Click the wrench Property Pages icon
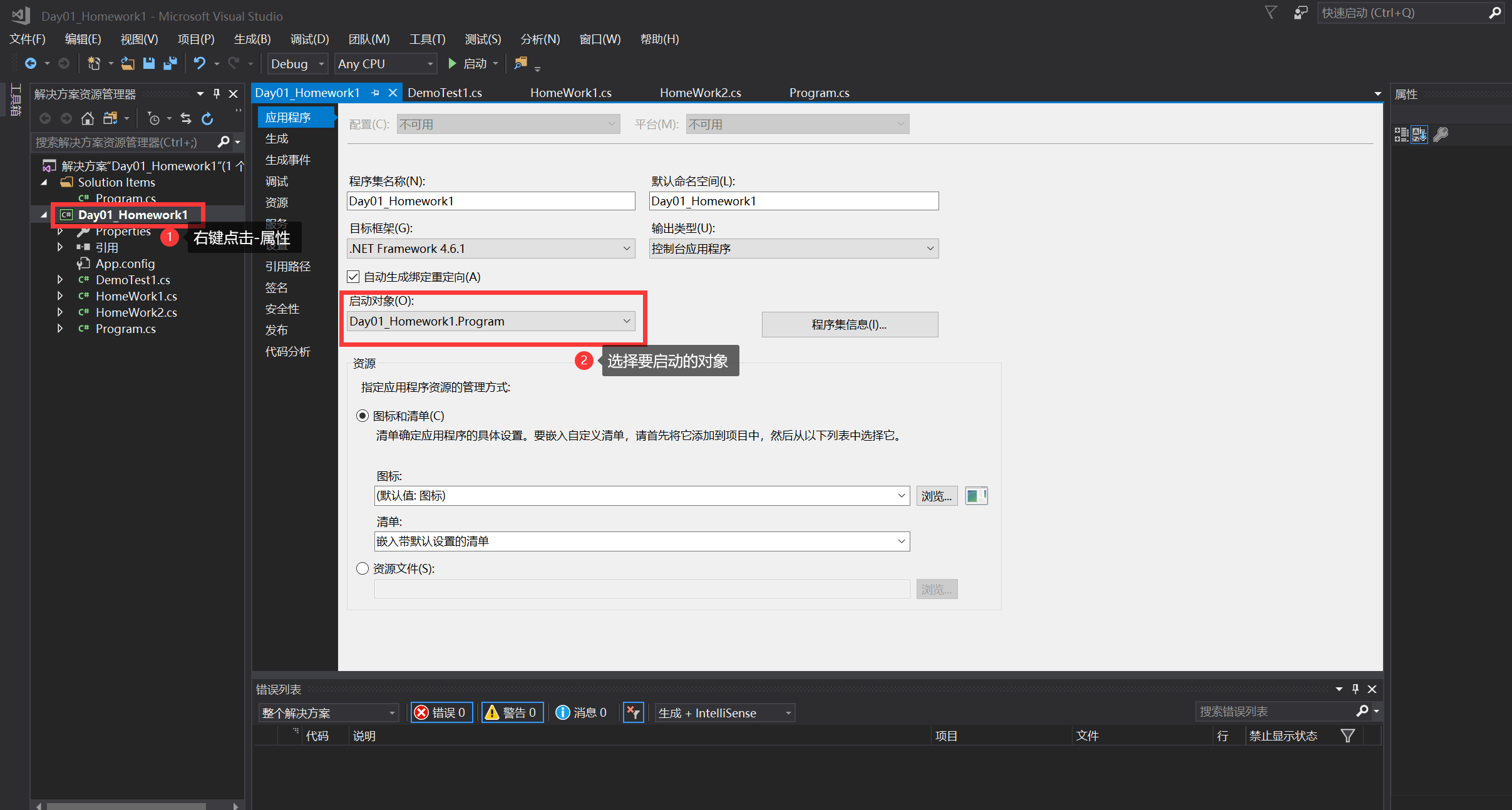 (1440, 135)
